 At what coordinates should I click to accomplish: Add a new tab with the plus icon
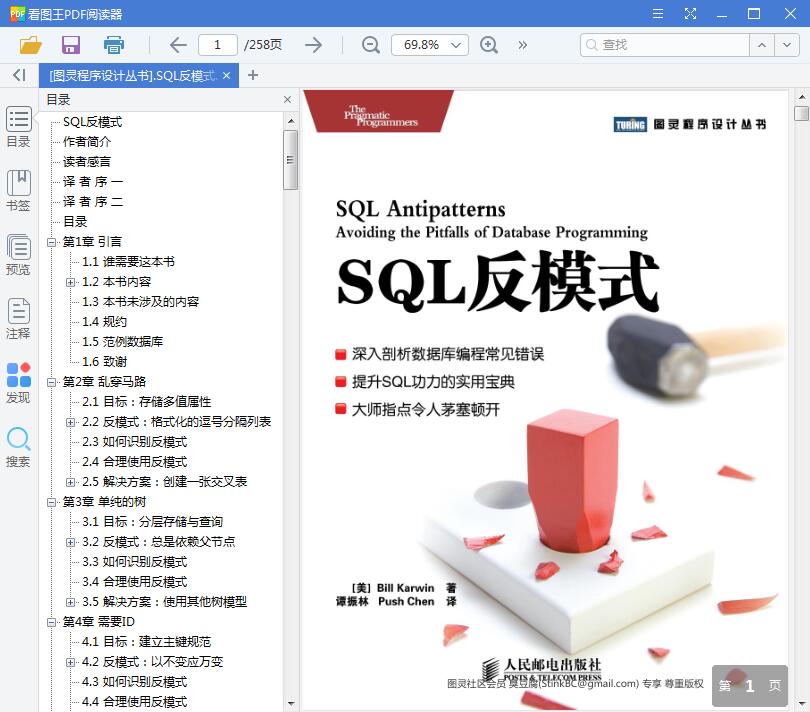[x=253, y=75]
